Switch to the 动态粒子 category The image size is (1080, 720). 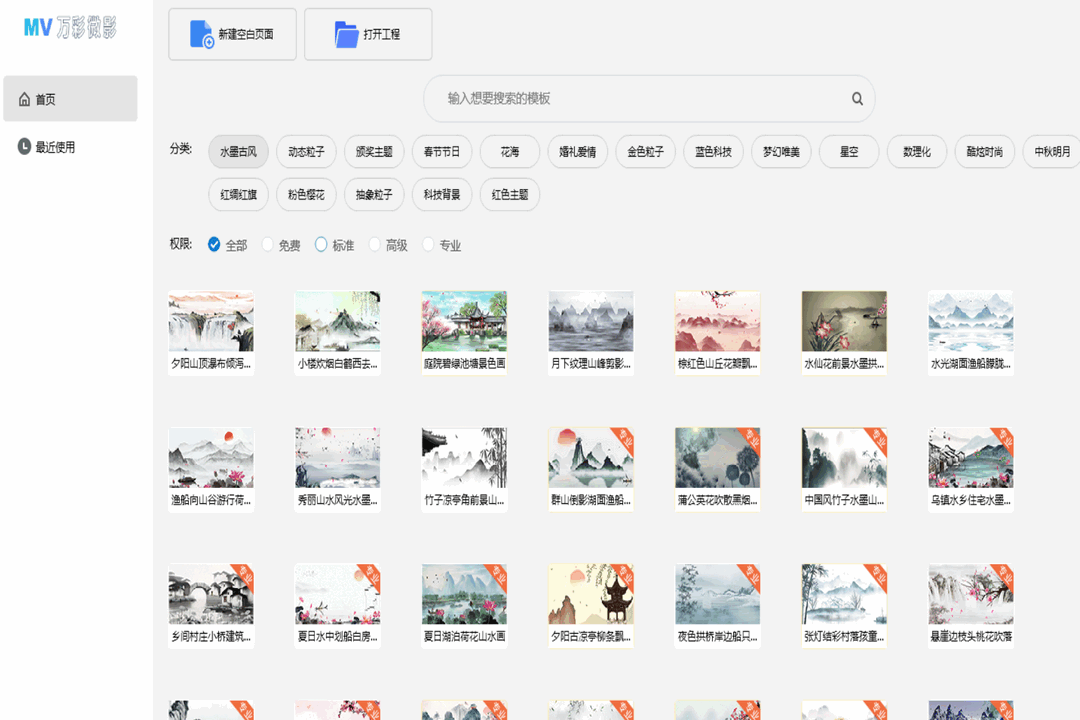pos(304,152)
